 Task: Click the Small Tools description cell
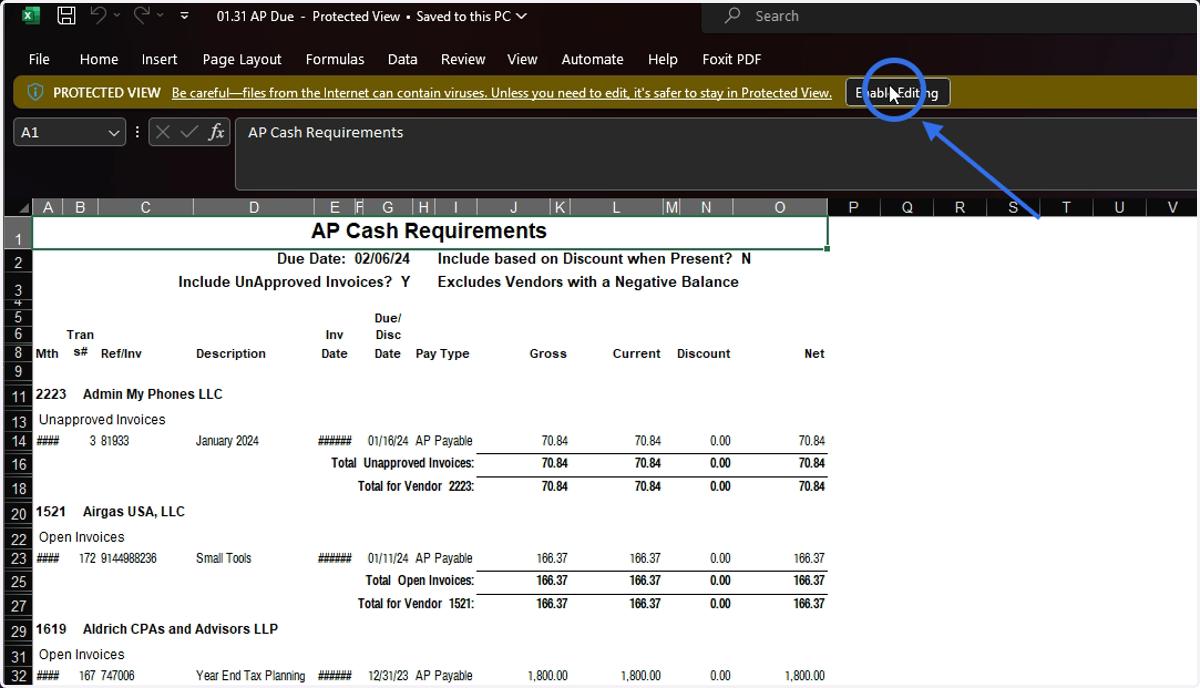pyautogui.click(x=224, y=558)
